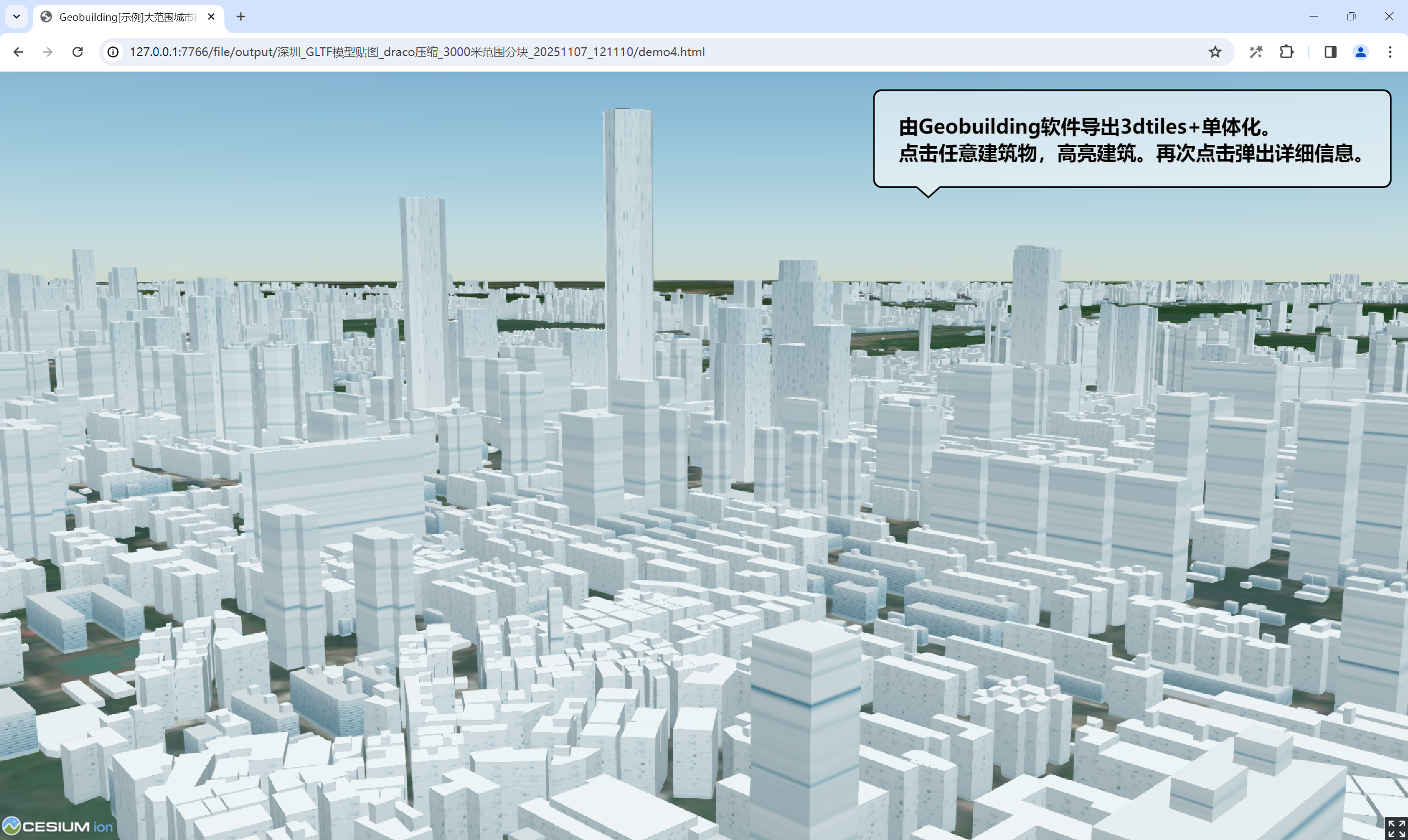Click the address bar URL

(x=417, y=52)
